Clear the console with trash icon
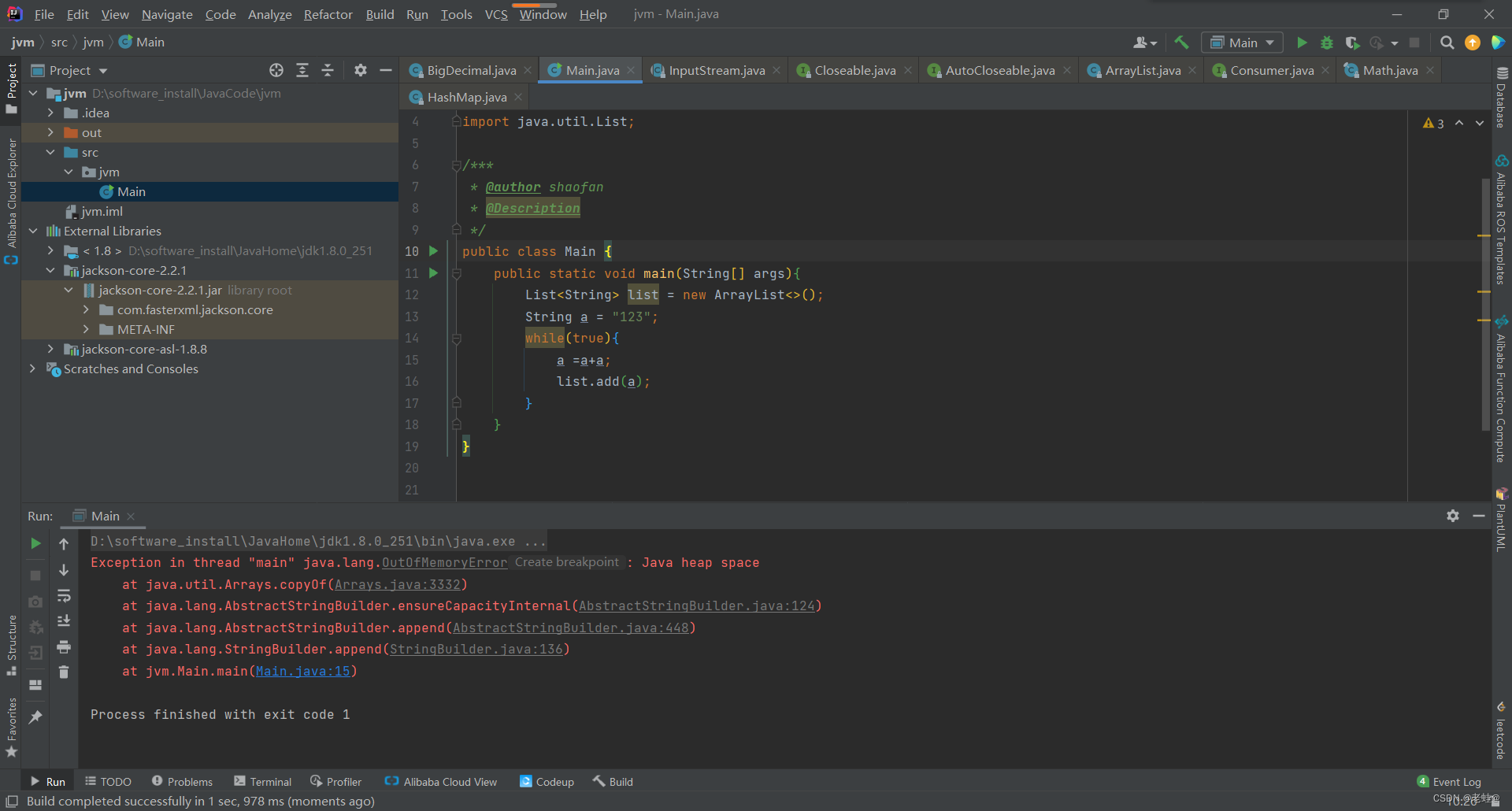Screen dimensions: 1512x811 pos(64,672)
